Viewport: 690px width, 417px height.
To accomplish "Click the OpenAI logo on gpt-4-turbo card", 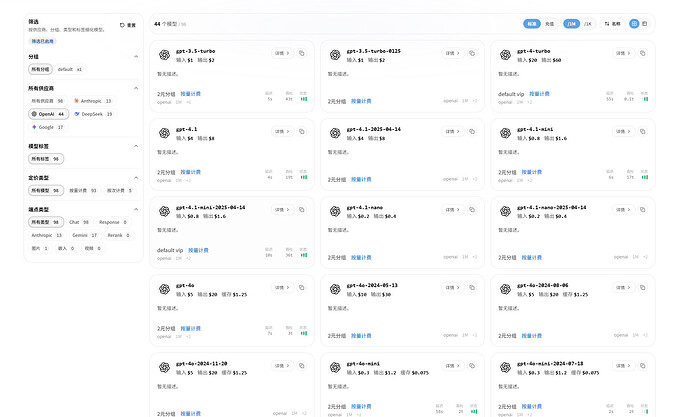I will (x=505, y=55).
